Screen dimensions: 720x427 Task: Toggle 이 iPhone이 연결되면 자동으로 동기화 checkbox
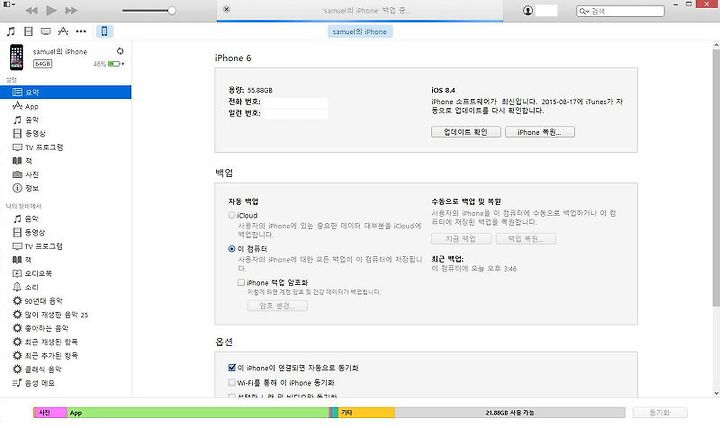click(x=232, y=367)
